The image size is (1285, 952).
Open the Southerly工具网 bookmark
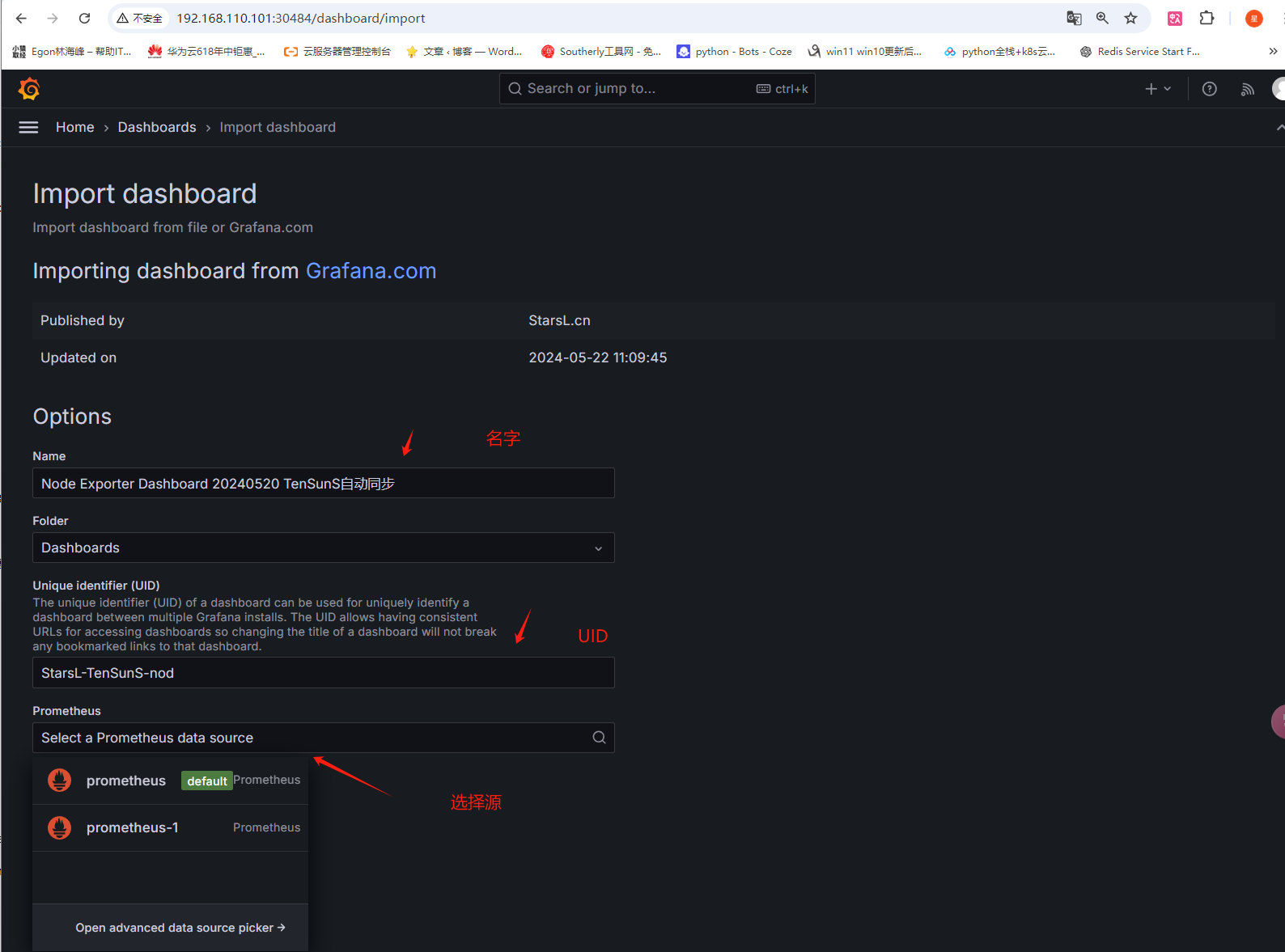point(601,51)
